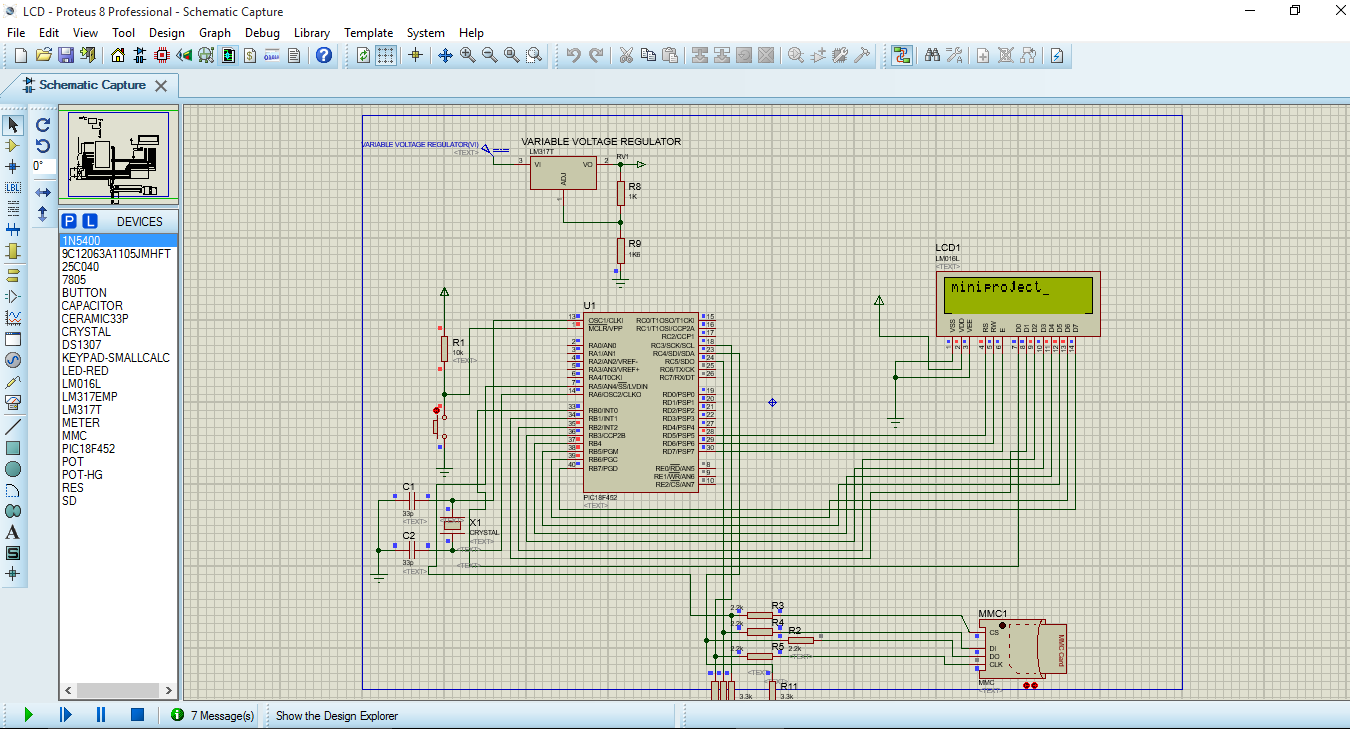Open the 7 Message(s) simulation log
This screenshot has width=1350, height=729.
coord(212,715)
